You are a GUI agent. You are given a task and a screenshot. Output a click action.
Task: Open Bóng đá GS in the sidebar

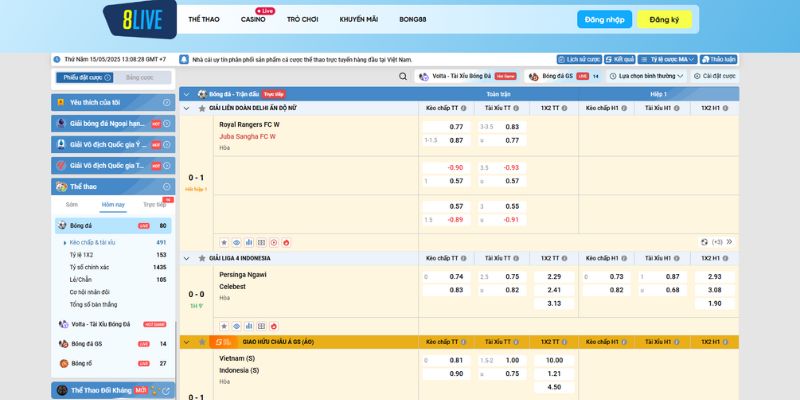(113, 344)
